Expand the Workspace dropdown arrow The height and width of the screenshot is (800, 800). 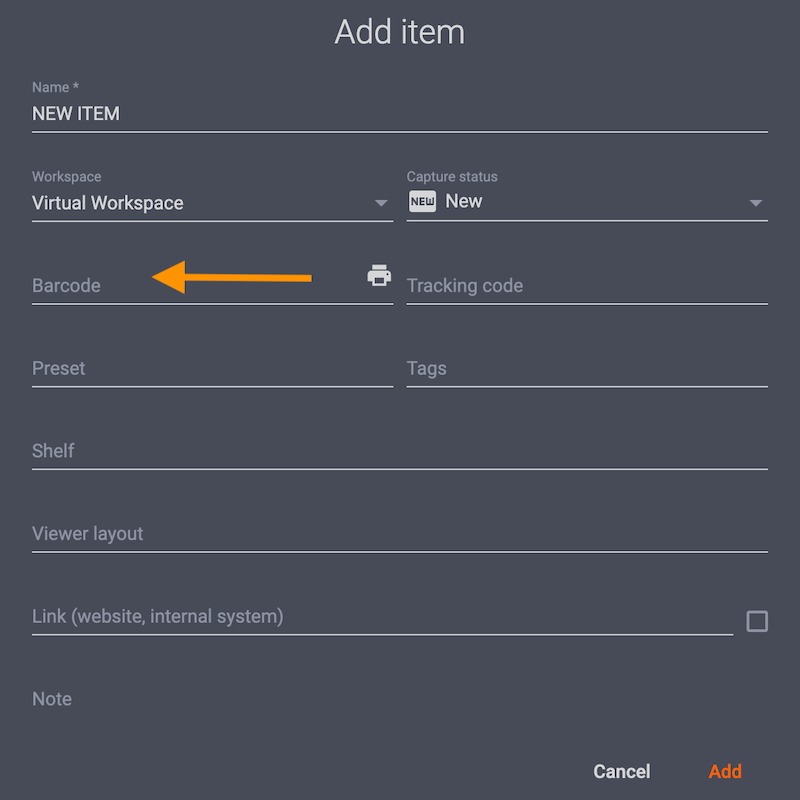point(381,203)
